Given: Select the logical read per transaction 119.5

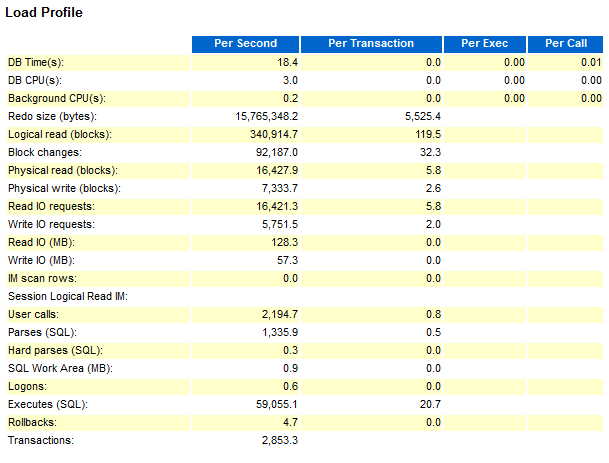Looking at the screenshot, I should coord(428,134).
